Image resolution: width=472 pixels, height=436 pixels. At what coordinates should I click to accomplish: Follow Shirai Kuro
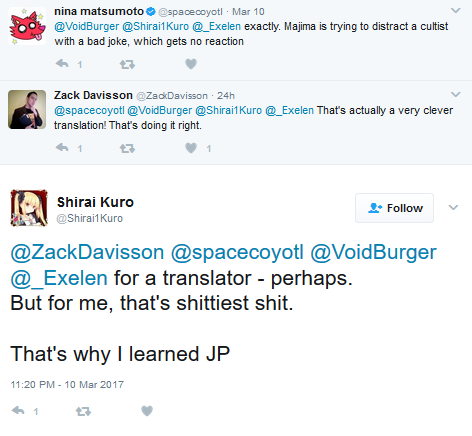[x=394, y=208]
